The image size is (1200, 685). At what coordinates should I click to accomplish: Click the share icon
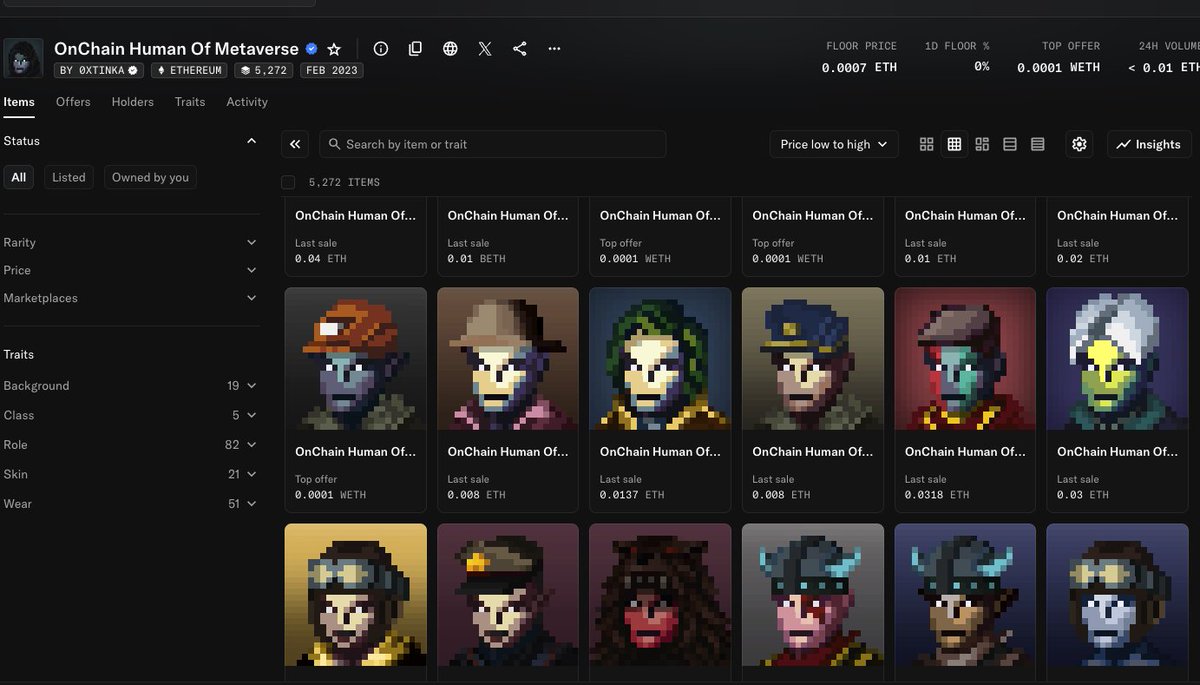(x=520, y=49)
